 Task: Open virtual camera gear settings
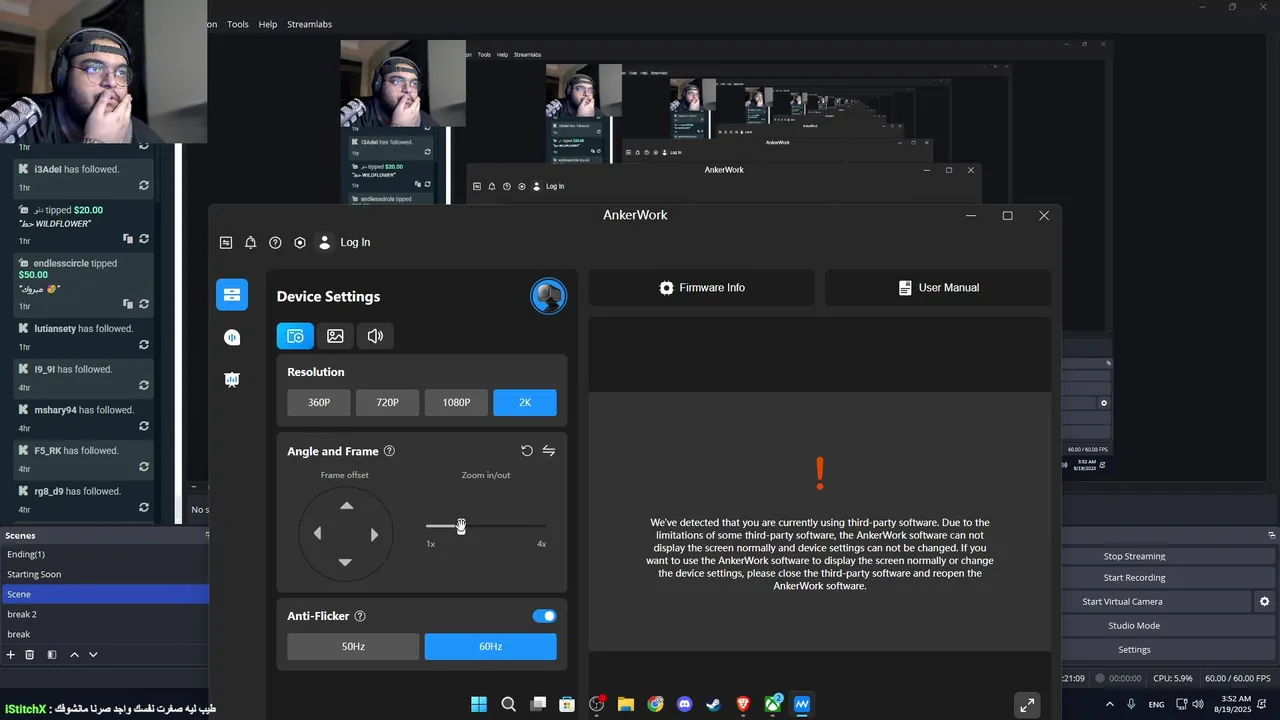pyautogui.click(x=1265, y=602)
